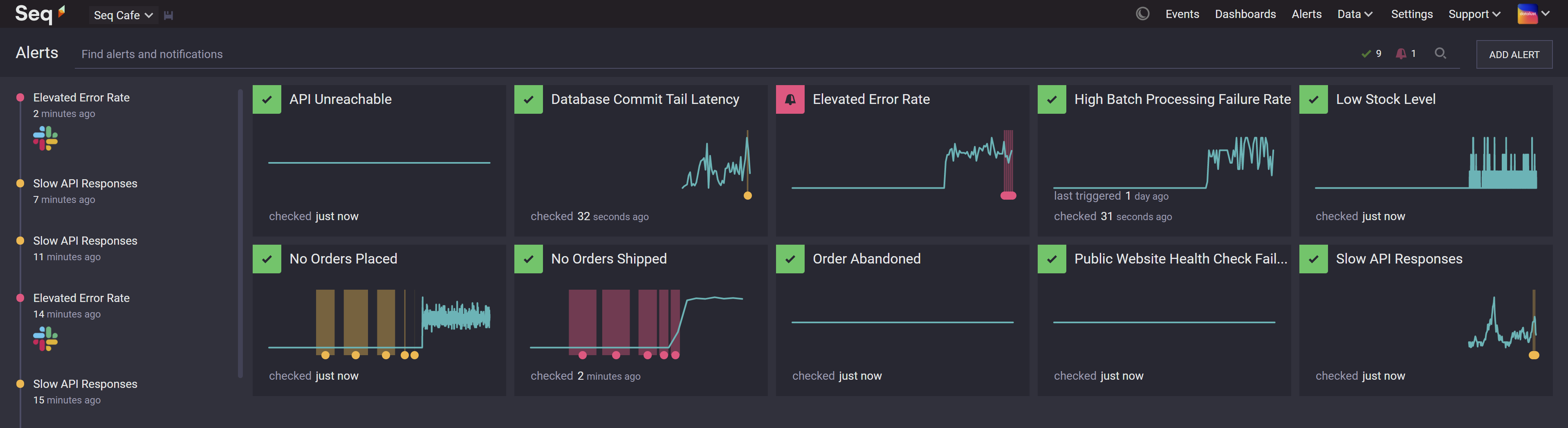Screen dimensions: 1568x428
Task: Open the Alerts menu item
Action: pyautogui.click(x=1306, y=14)
